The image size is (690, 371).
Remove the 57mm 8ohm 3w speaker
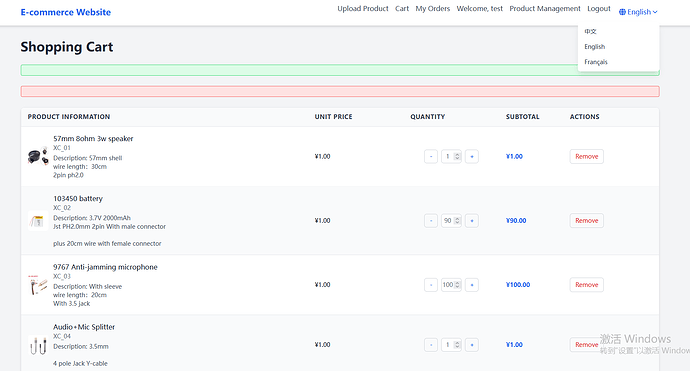[x=587, y=156]
